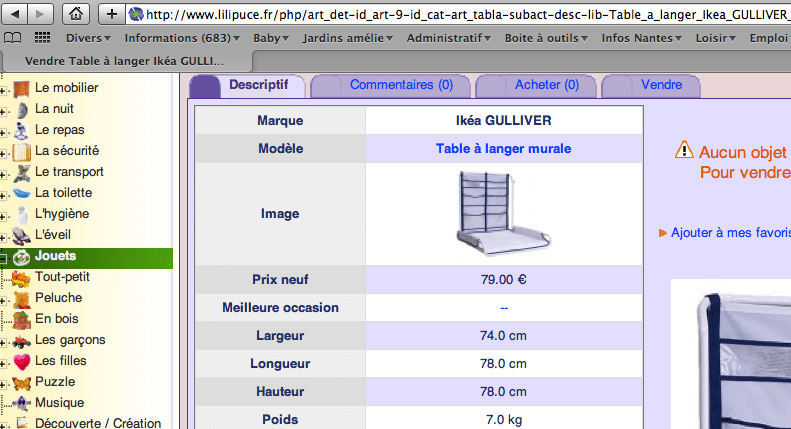Go forward with the browser forward arrow
This screenshot has height=429, width=791.
pos(41,14)
